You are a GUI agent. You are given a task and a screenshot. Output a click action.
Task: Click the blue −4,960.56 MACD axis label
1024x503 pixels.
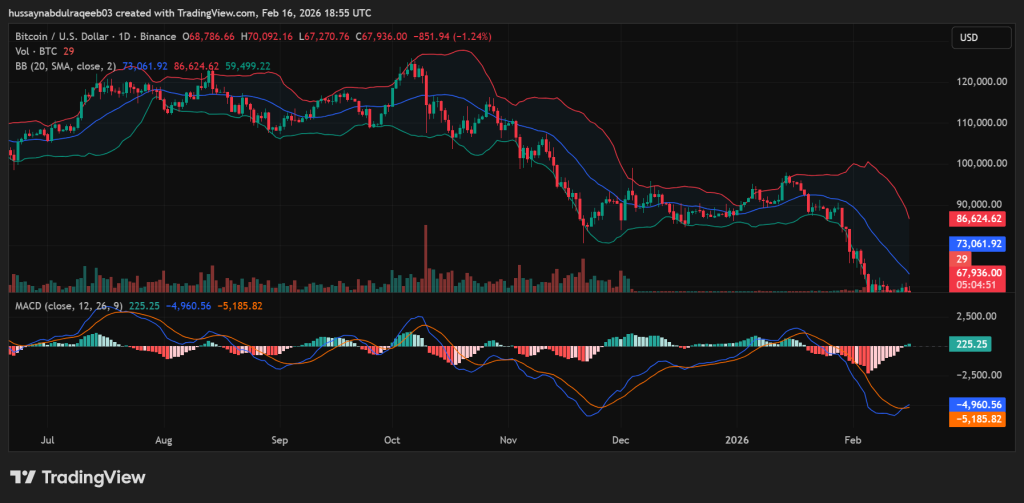click(978, 405)
